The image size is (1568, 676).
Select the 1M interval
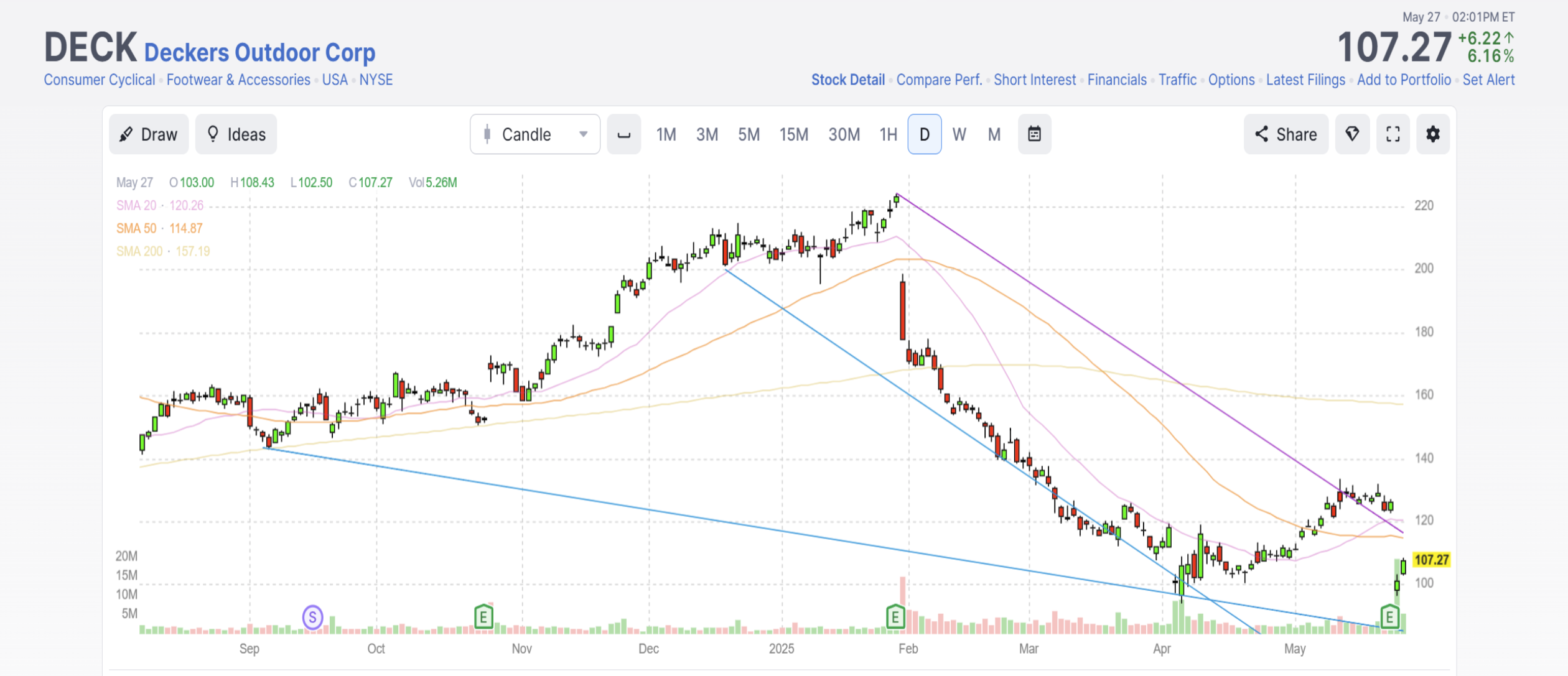pyautogui.click(x=666, y=134)
